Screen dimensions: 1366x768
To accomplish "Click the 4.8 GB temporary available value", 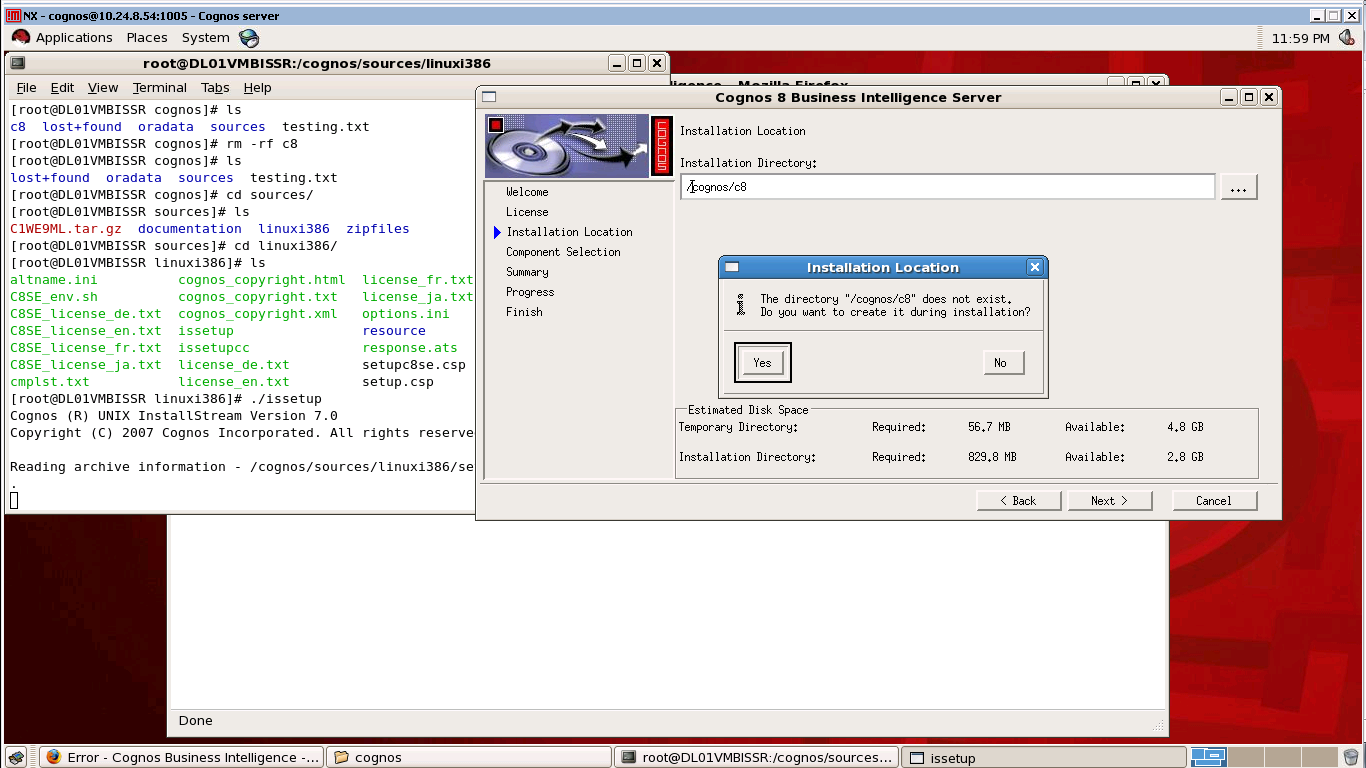I will [x=1185, y=427].
